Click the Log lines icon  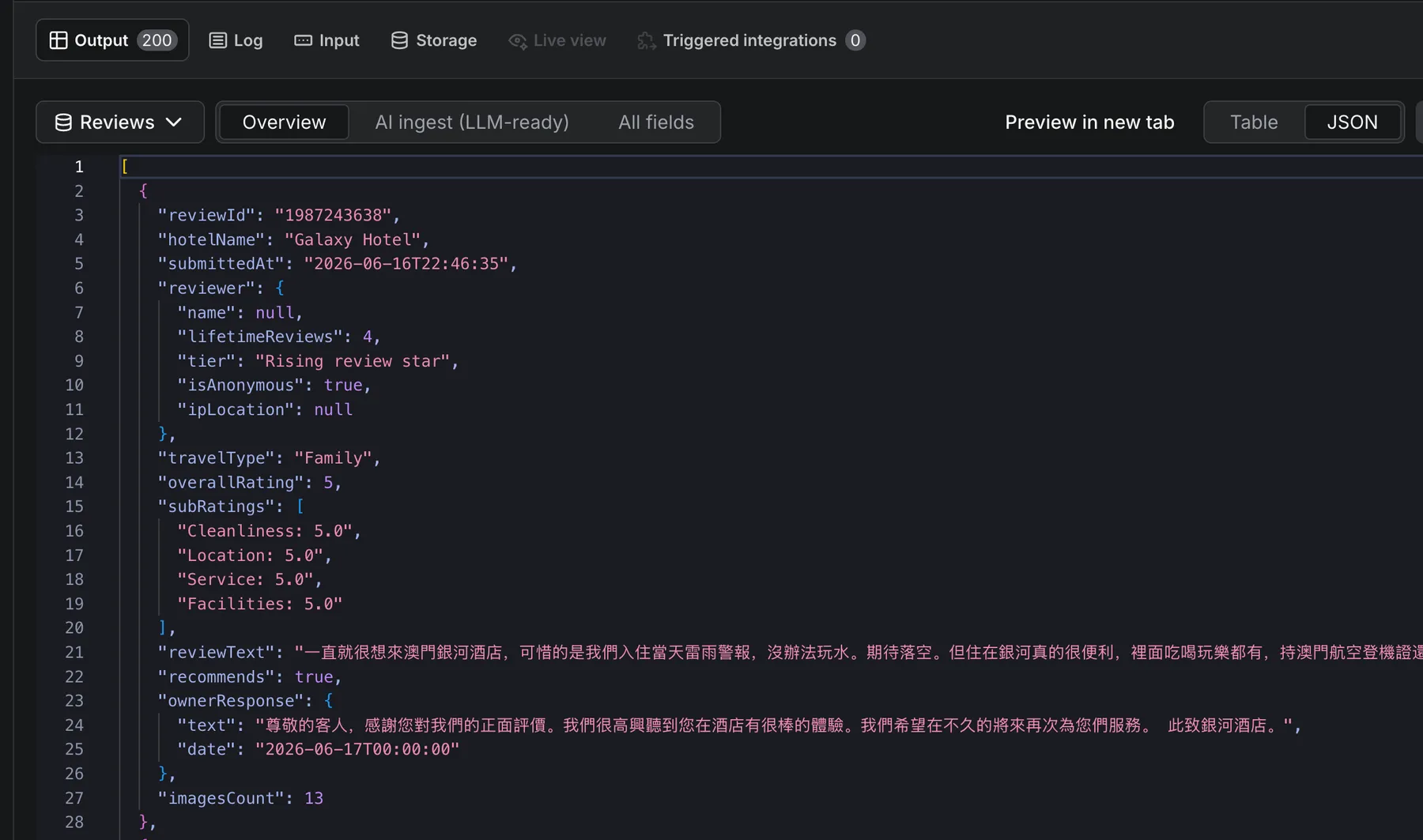[217, 40]
